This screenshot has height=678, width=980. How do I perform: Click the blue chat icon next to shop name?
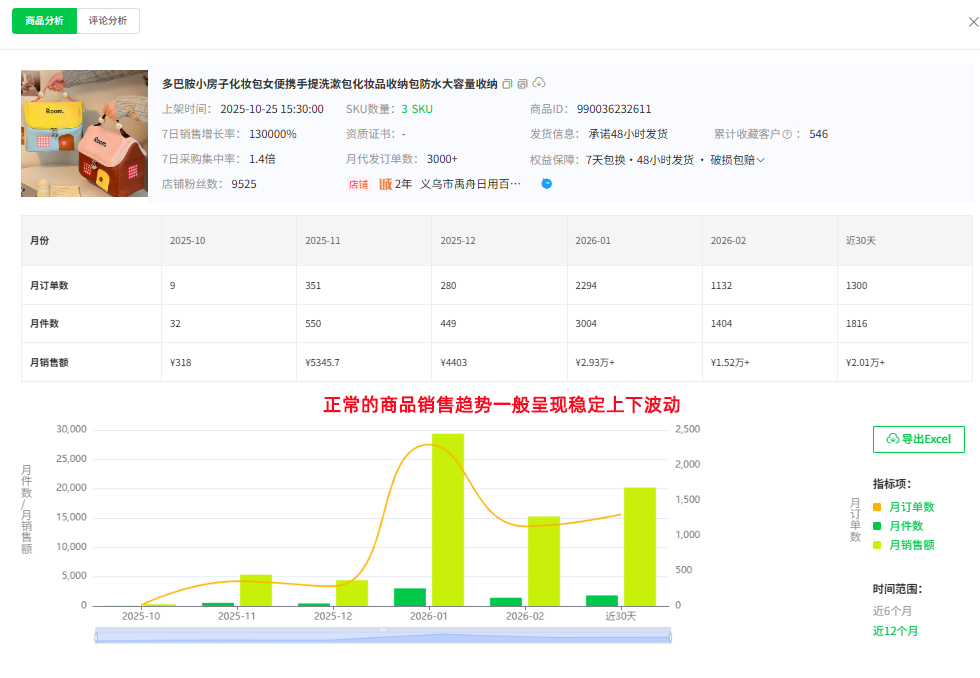(x=547, y=182)
